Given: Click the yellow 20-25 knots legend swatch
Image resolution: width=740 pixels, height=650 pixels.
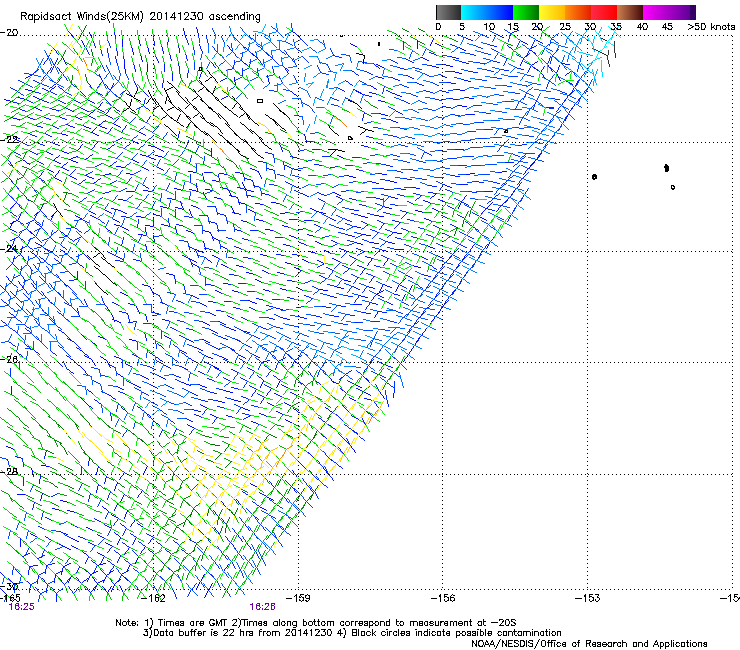Looking at the screenshot, I should (x=552, y=12).
